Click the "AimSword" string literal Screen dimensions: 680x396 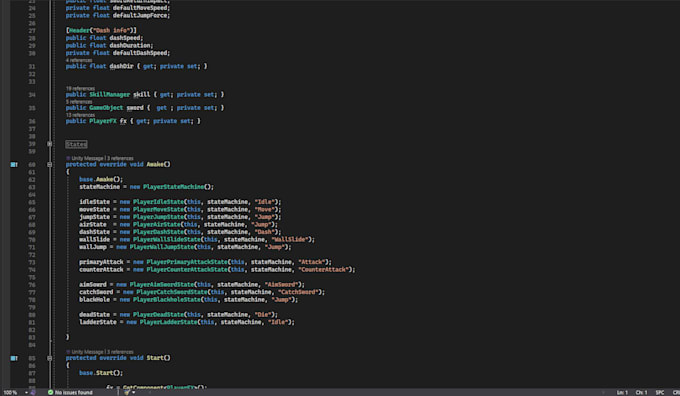pyautogui.click(x=281, y=285)
